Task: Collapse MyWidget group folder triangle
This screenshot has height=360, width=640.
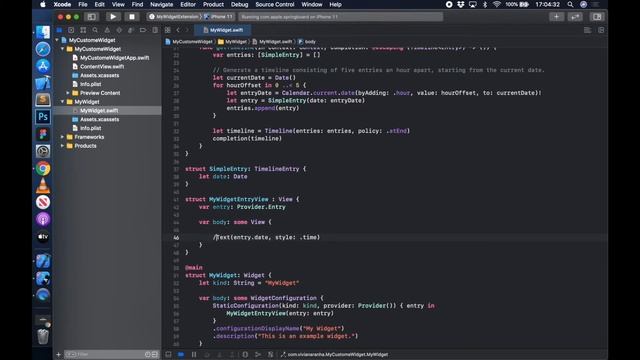Action: [x=62, y=102]
